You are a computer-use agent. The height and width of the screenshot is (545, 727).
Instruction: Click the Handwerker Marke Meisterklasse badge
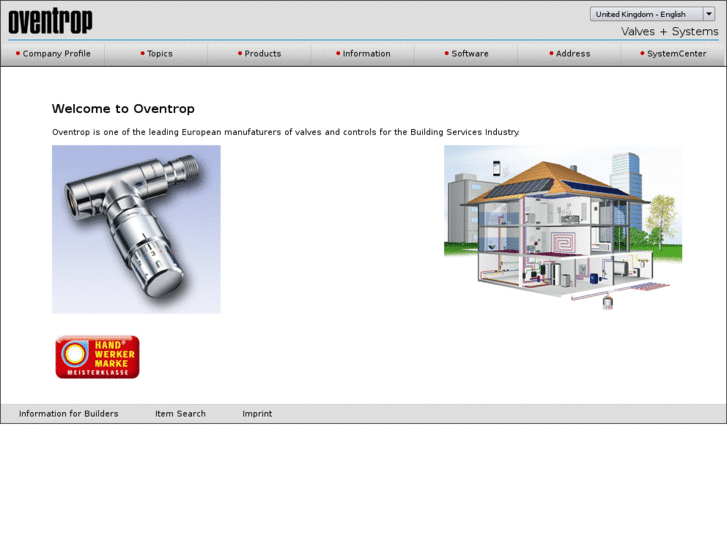coord(97,357)
